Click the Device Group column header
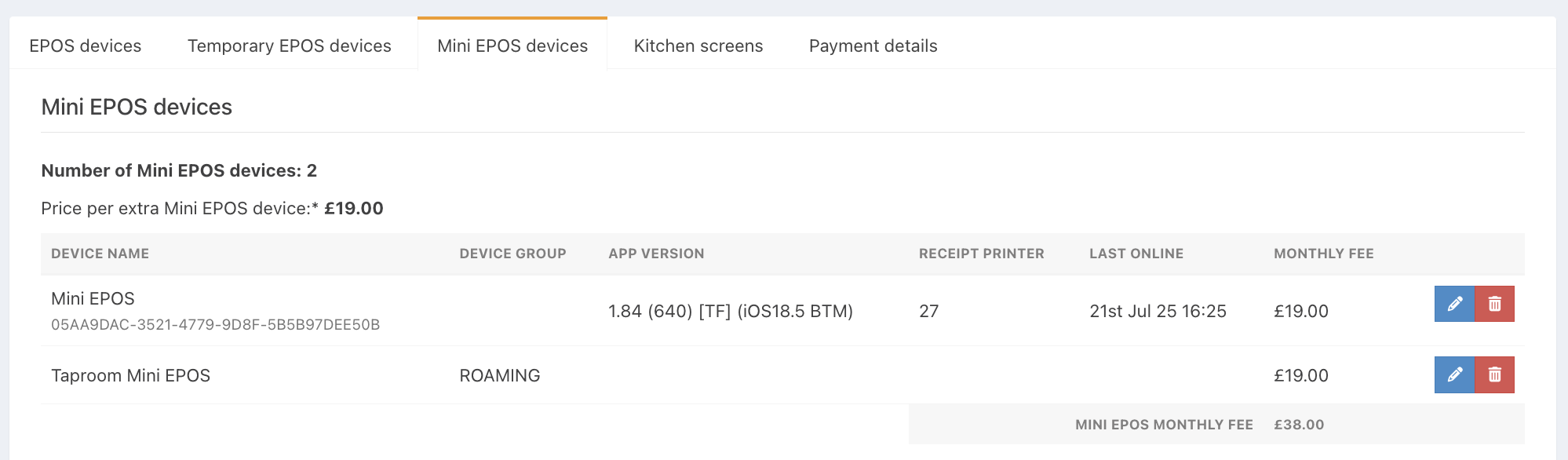The height and width of the screenshot is (460, 1568). click(x=512, y=254)
